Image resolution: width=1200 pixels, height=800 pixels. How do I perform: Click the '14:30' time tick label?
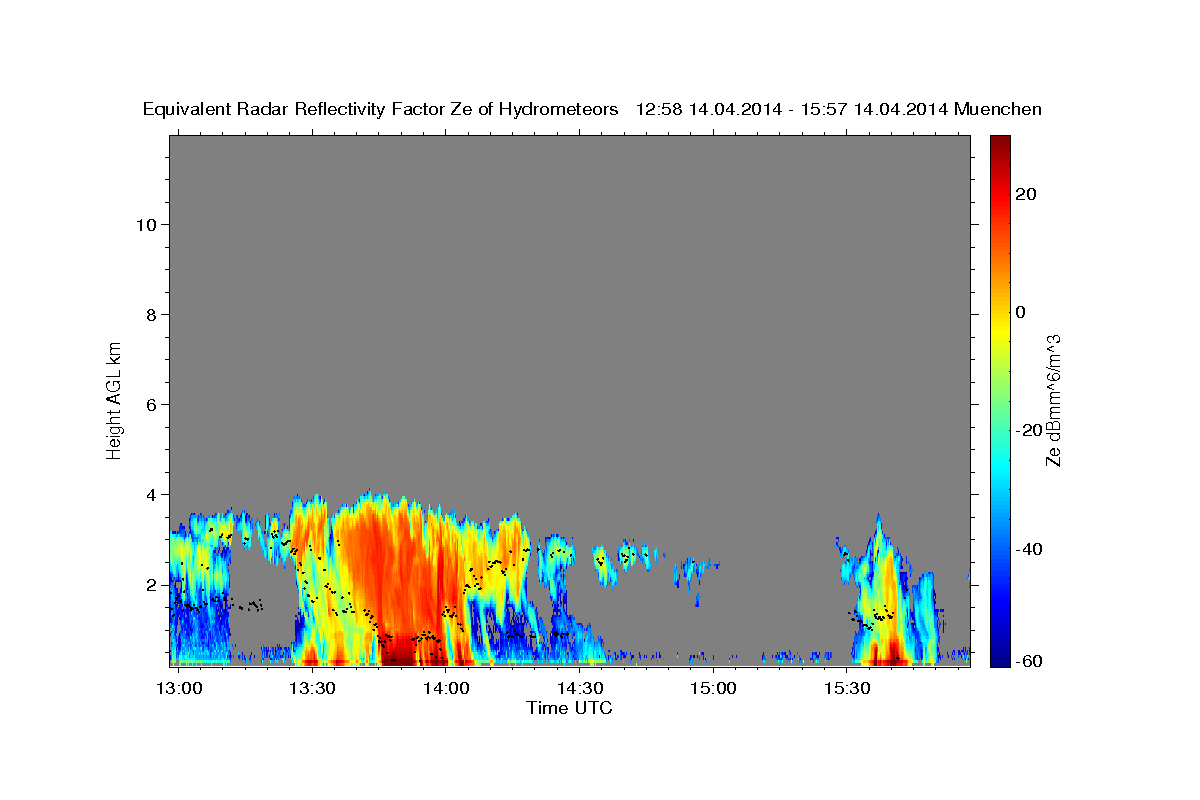coord(579,689)
